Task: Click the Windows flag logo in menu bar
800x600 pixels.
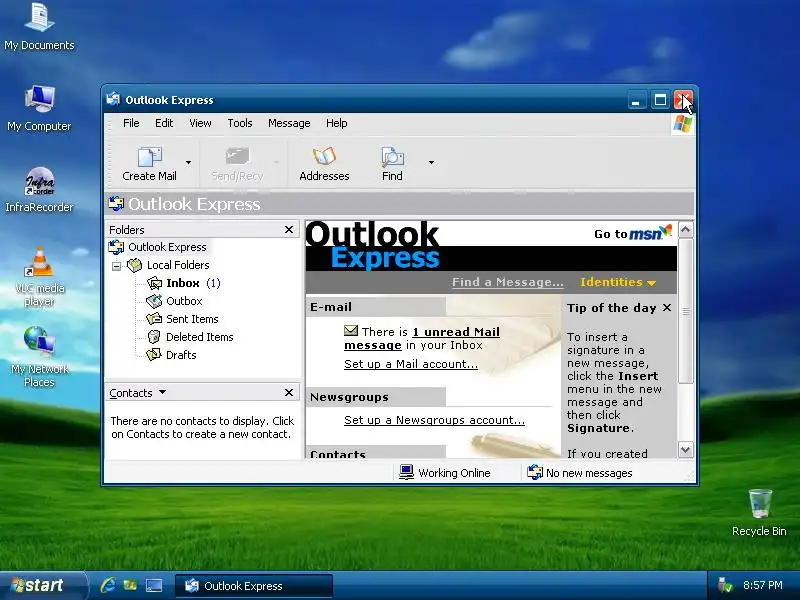Action: click(x=683, y=124)
